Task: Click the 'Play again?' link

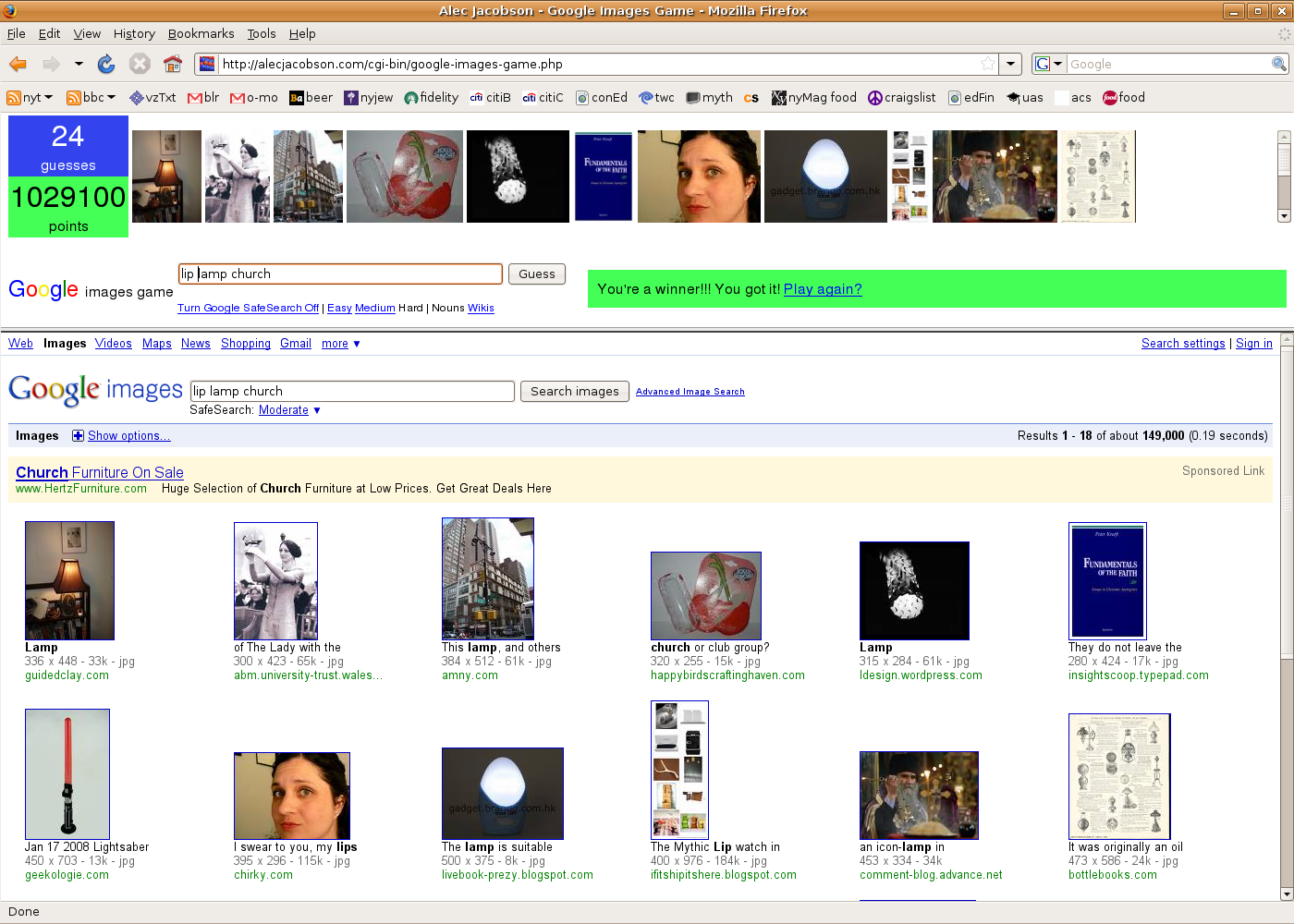Action: (823, 289)
